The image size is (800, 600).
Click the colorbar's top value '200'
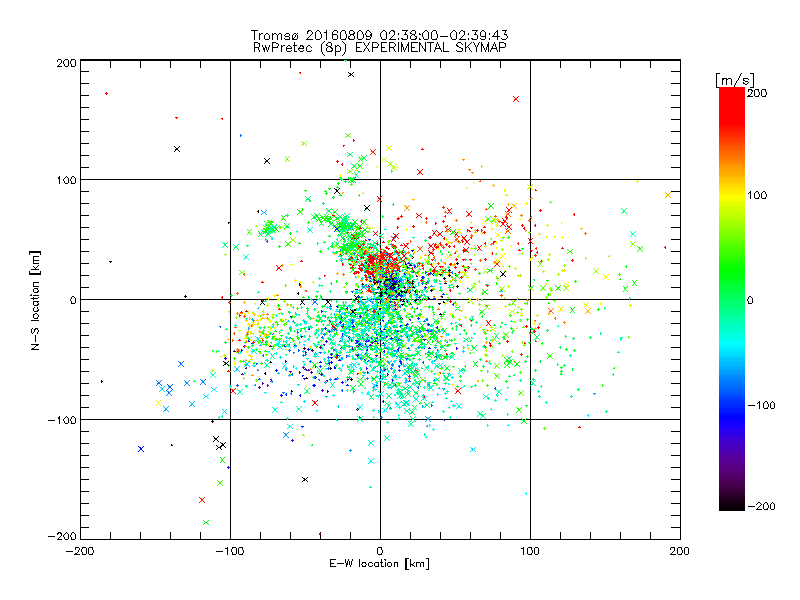(x=757, y=93)
